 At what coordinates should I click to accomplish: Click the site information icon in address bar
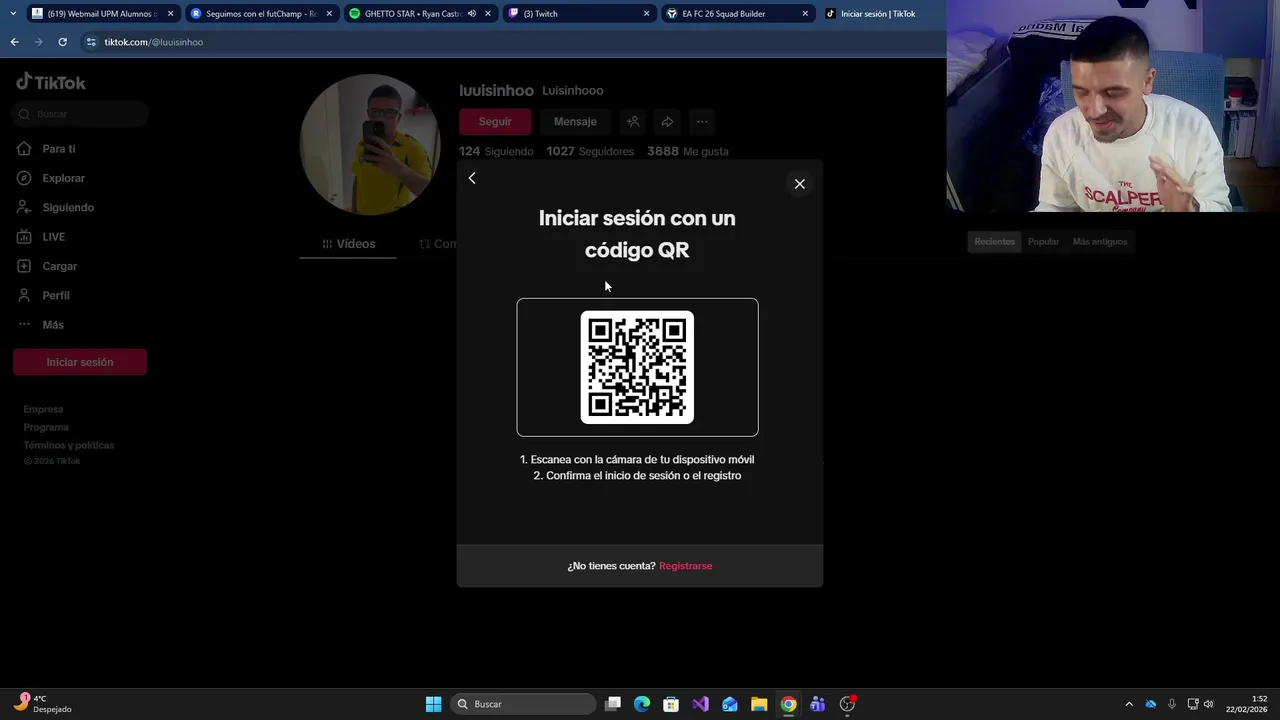point(91,42)
